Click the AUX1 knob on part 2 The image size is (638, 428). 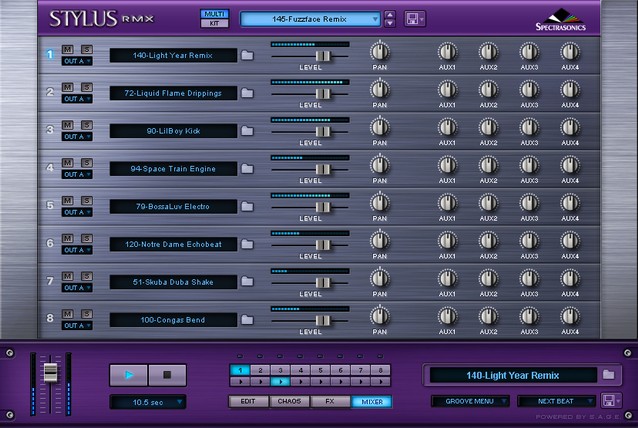pyautogui.click(x=448, y=90)
